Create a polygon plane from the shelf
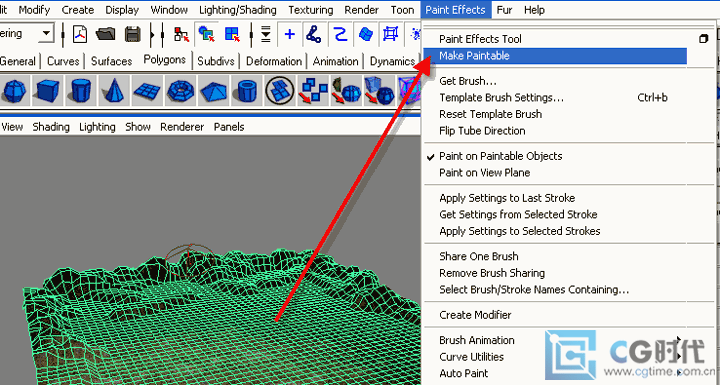This screenshot has height=385, width=720. pyautogui.click(x=147, y=91)
